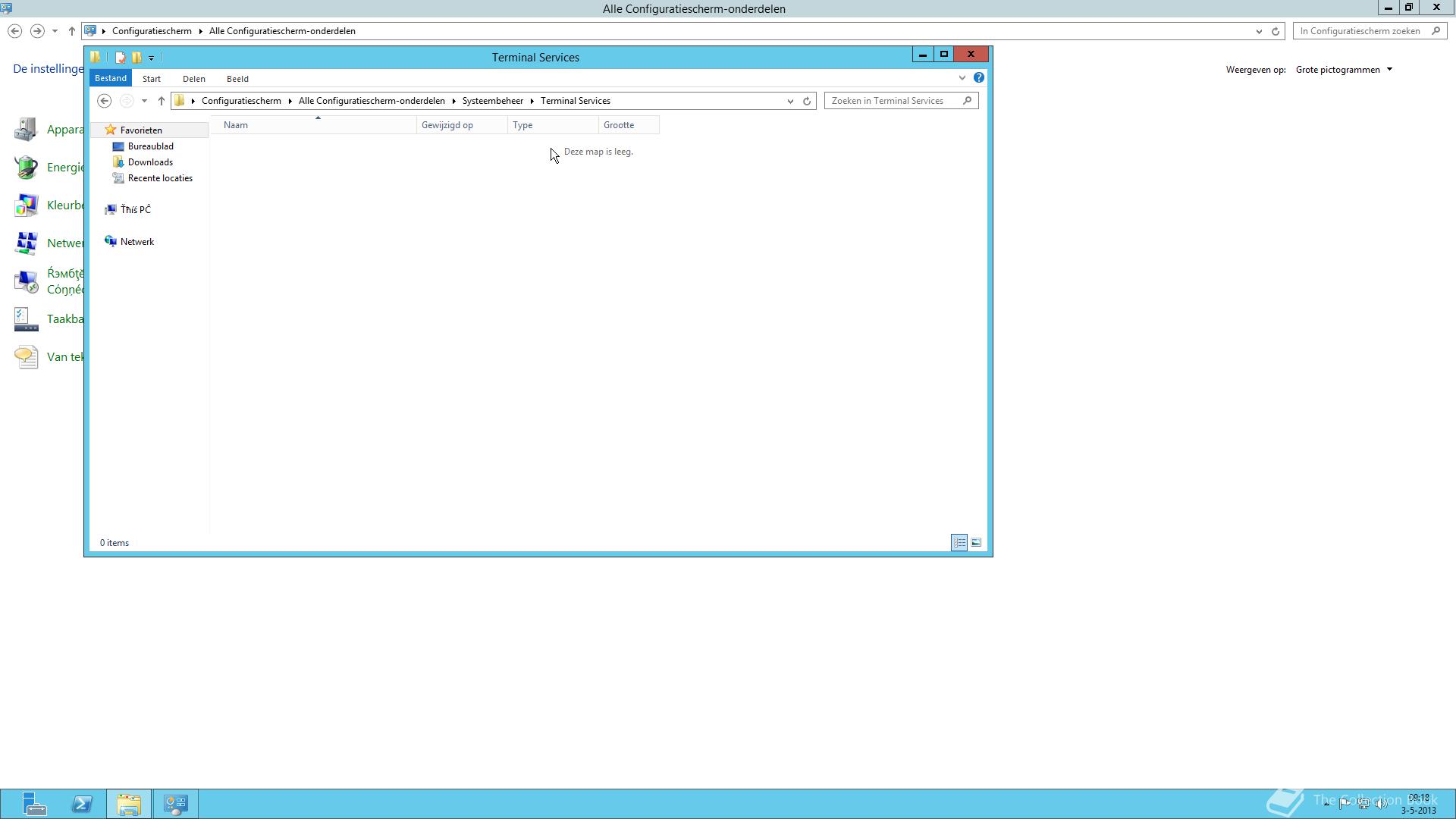Go forward in Configuratiescherm window

pos(37,31)
